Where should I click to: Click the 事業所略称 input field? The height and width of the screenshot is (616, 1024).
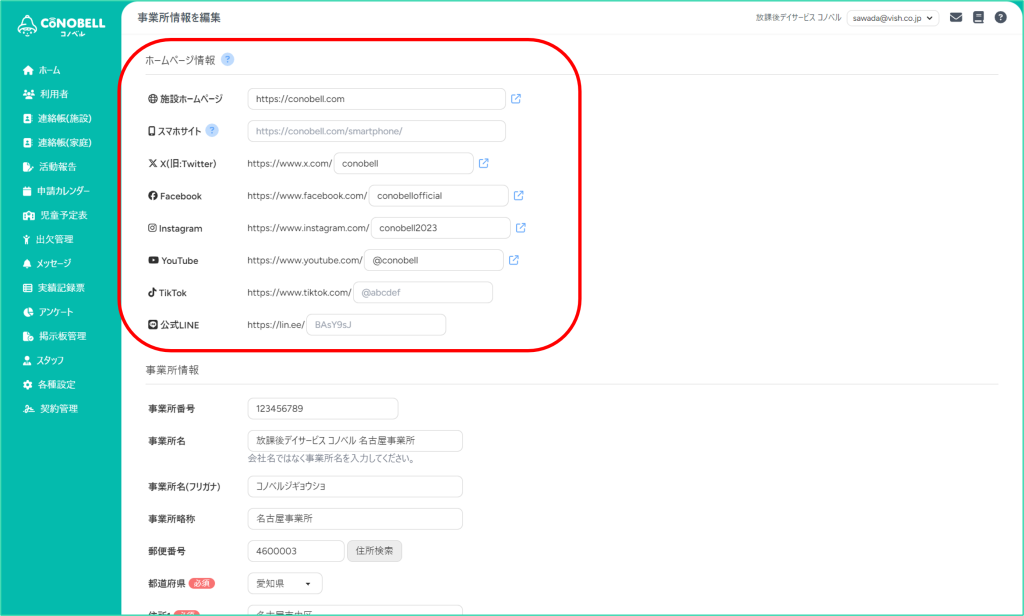[355, 519]
